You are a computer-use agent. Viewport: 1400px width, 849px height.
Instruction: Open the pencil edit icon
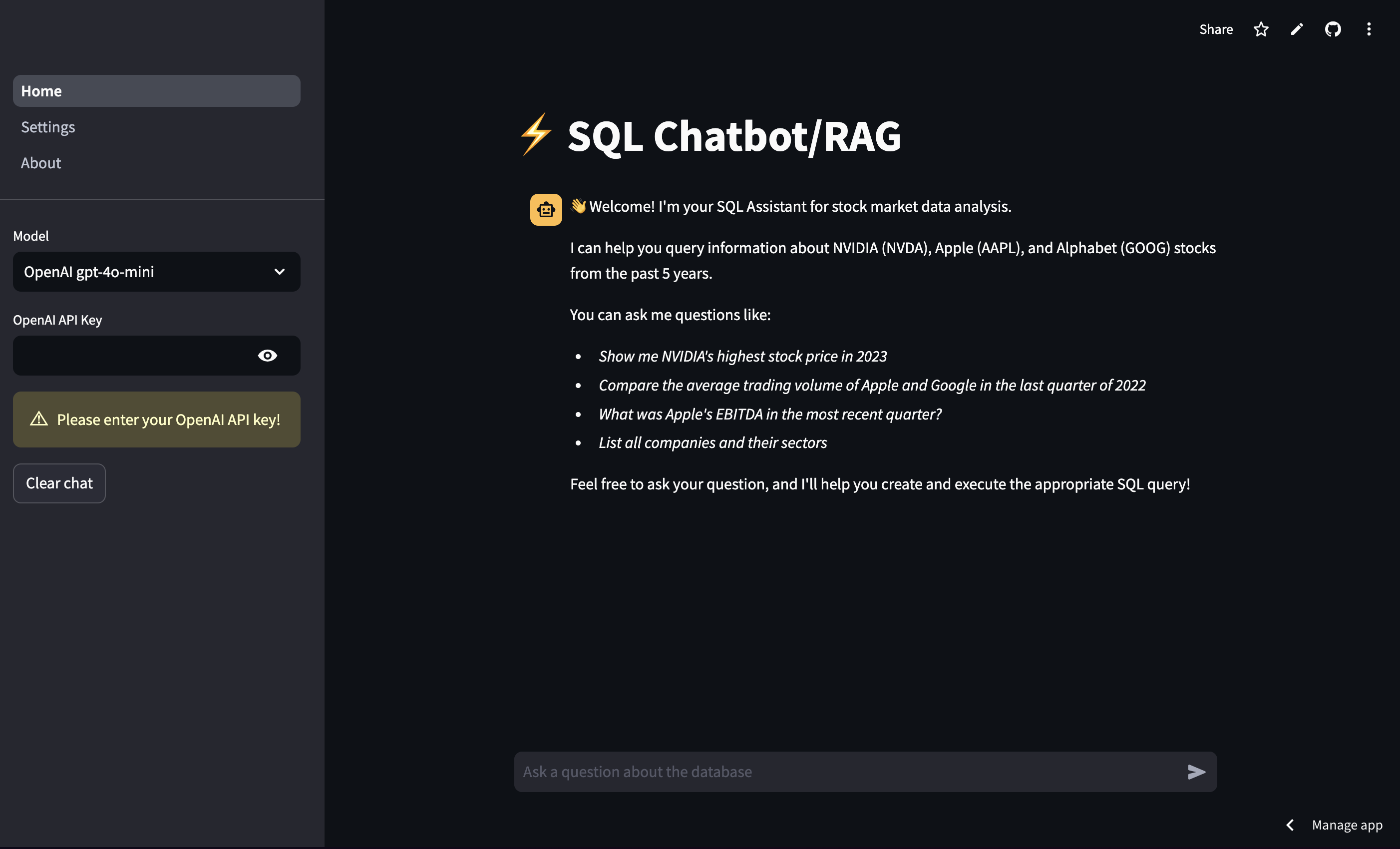click(x=1297, y=29)
